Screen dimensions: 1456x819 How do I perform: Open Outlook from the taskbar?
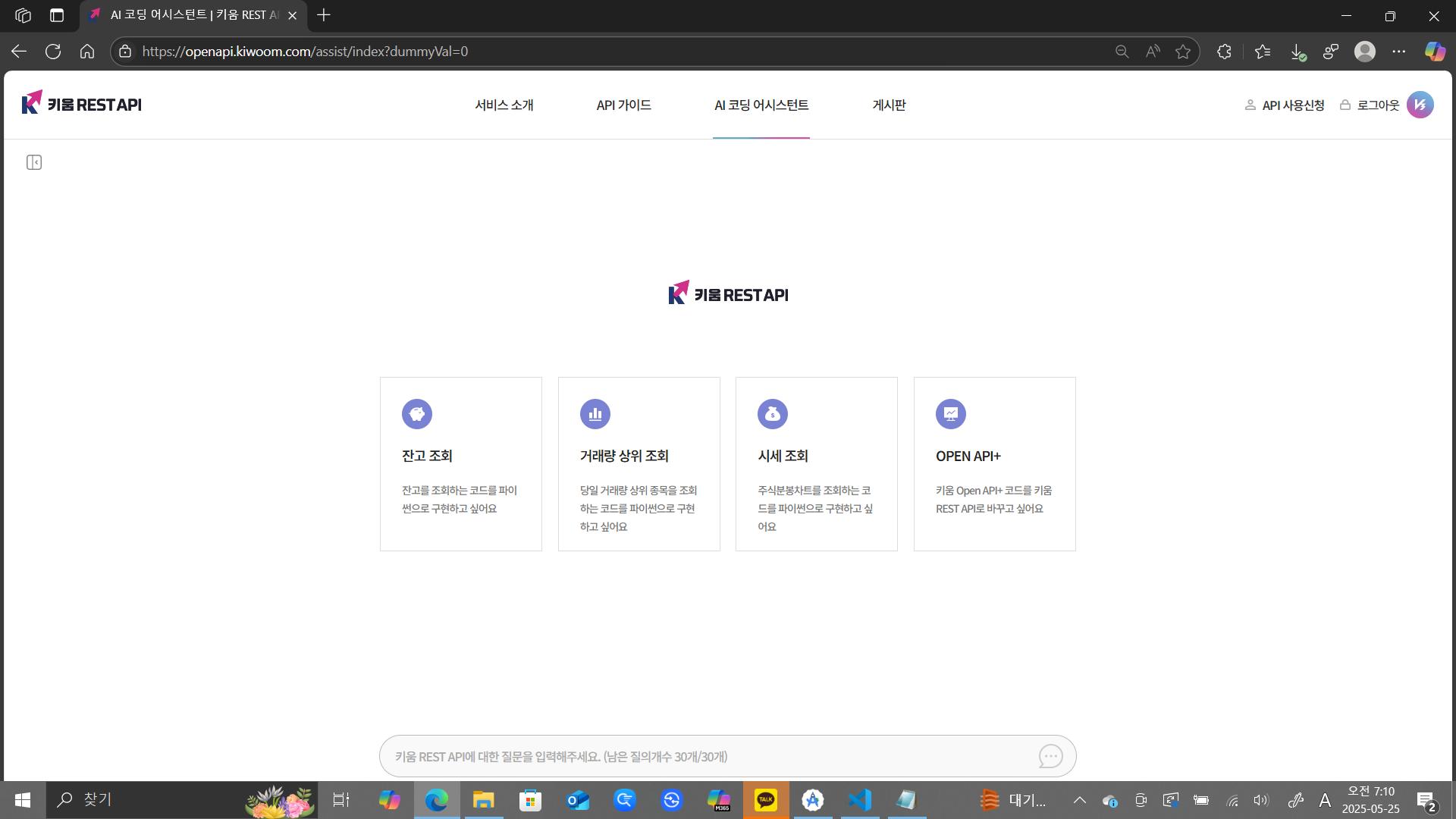(578, 800)
